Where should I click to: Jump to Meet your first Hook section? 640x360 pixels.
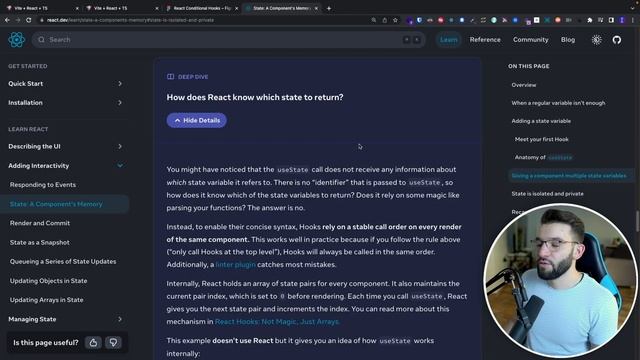[x=542, y=139]
